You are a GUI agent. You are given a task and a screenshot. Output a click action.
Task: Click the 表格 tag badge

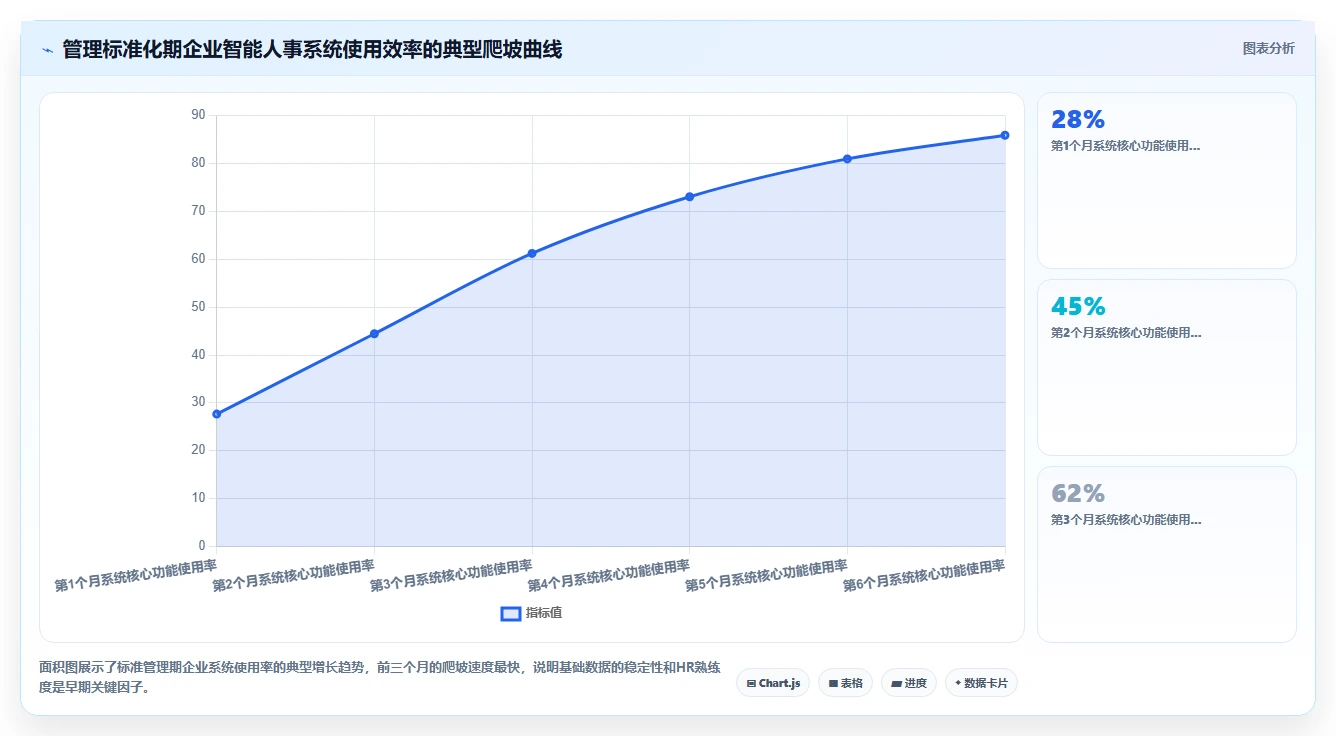pos(845,683)
